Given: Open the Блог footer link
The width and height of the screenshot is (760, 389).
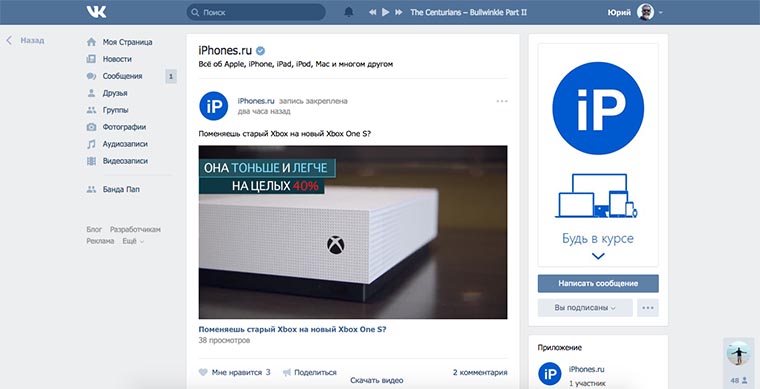Looking at the screenshot, I should tap(95, 230).
